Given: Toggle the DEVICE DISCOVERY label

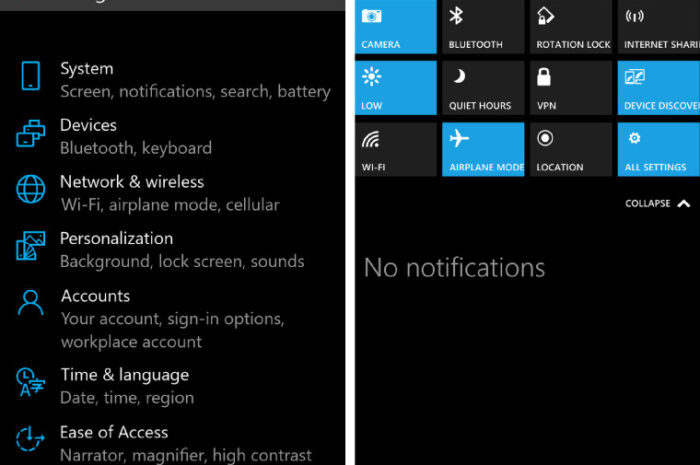Looking at the screenshot, I should pos(662,106).
